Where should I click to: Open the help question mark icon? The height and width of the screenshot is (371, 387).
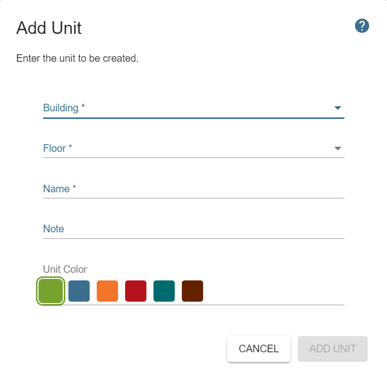point(362,26)
